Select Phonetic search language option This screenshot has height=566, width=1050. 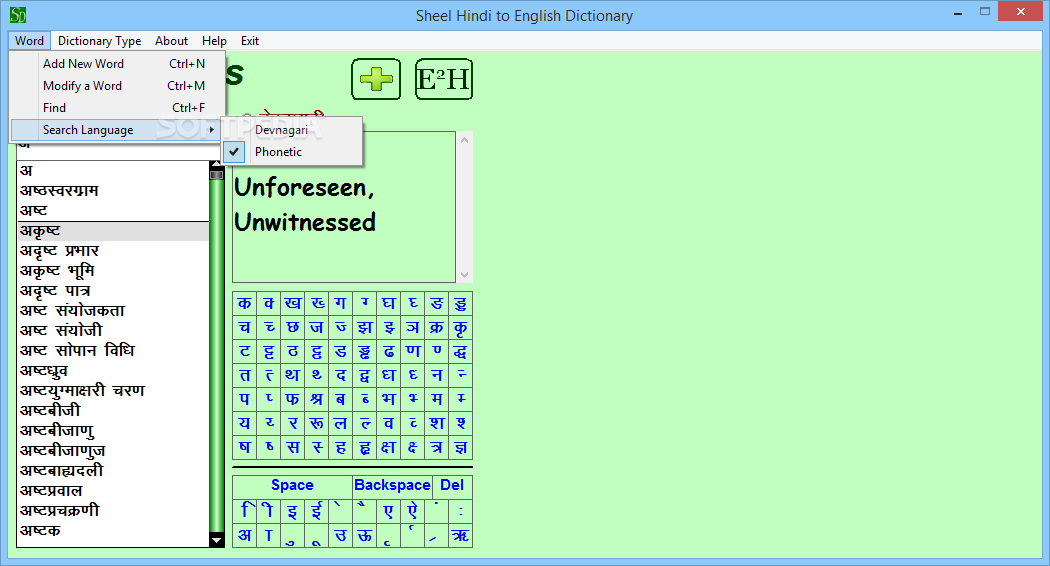tap(292, 152)
